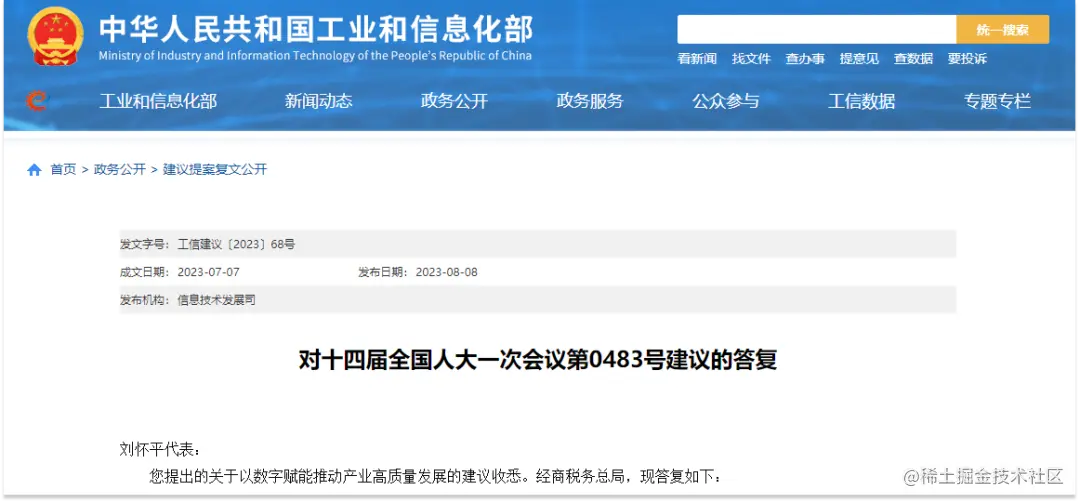The width and height of the screenshot is (1080, 503).
Task: Click the 发布机构 label
Action: coord(145,300)
